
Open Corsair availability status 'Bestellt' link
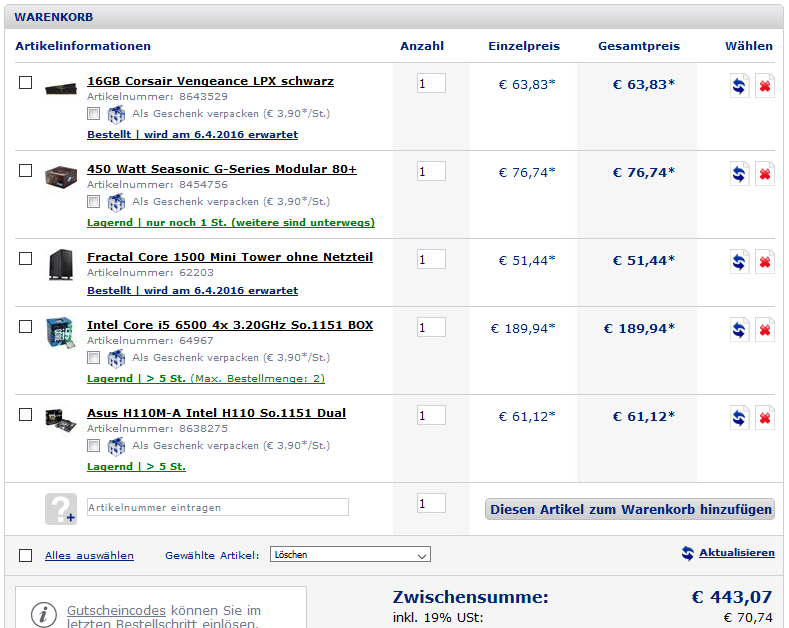[192, 134]
